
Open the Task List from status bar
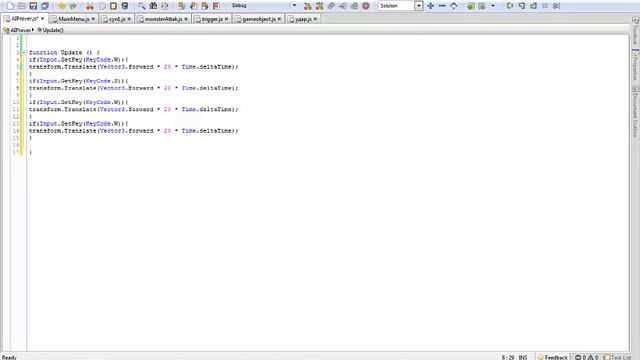[617, 357]
